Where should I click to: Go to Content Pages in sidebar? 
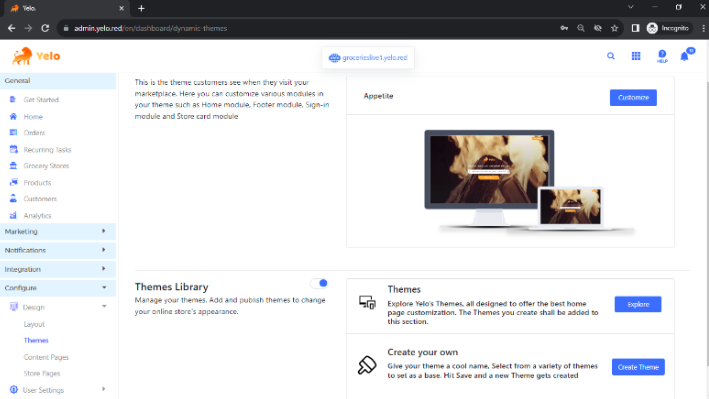click(46, 357)
